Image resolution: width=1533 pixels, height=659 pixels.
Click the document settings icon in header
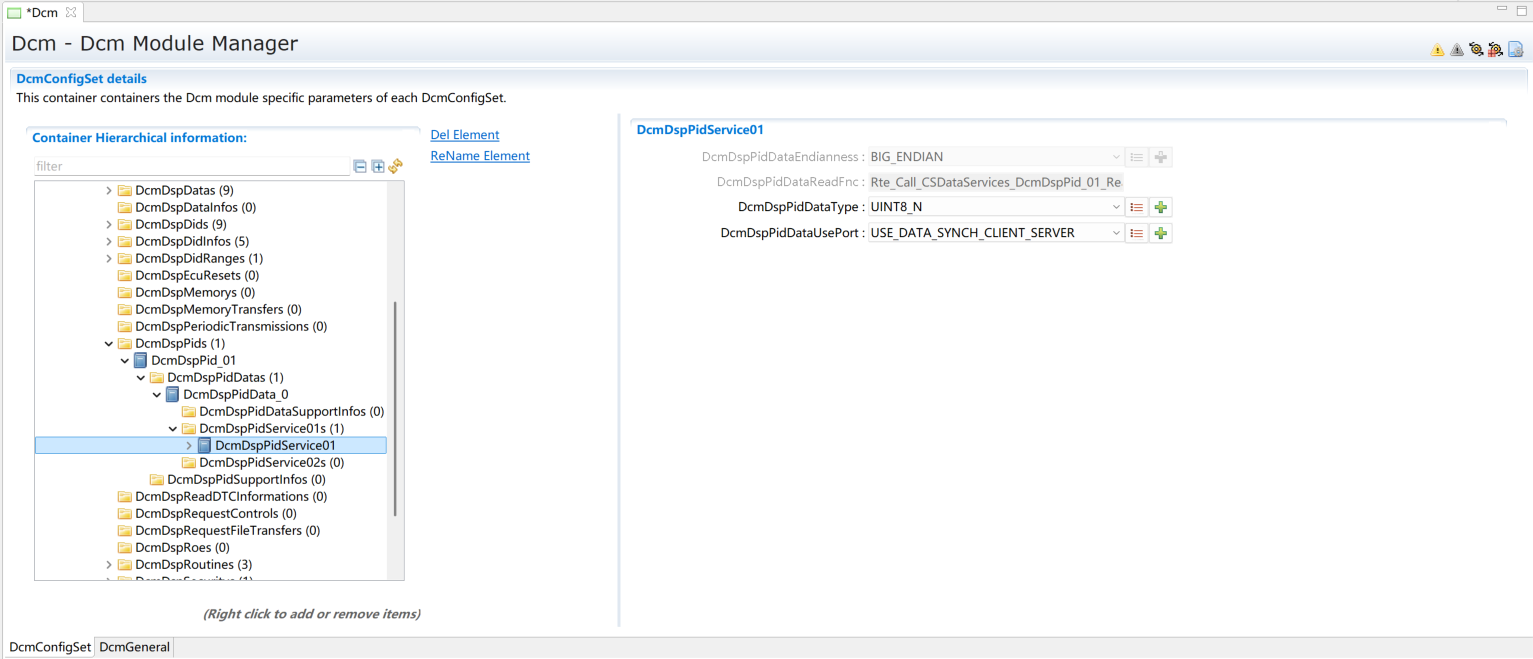[1515, 49]
